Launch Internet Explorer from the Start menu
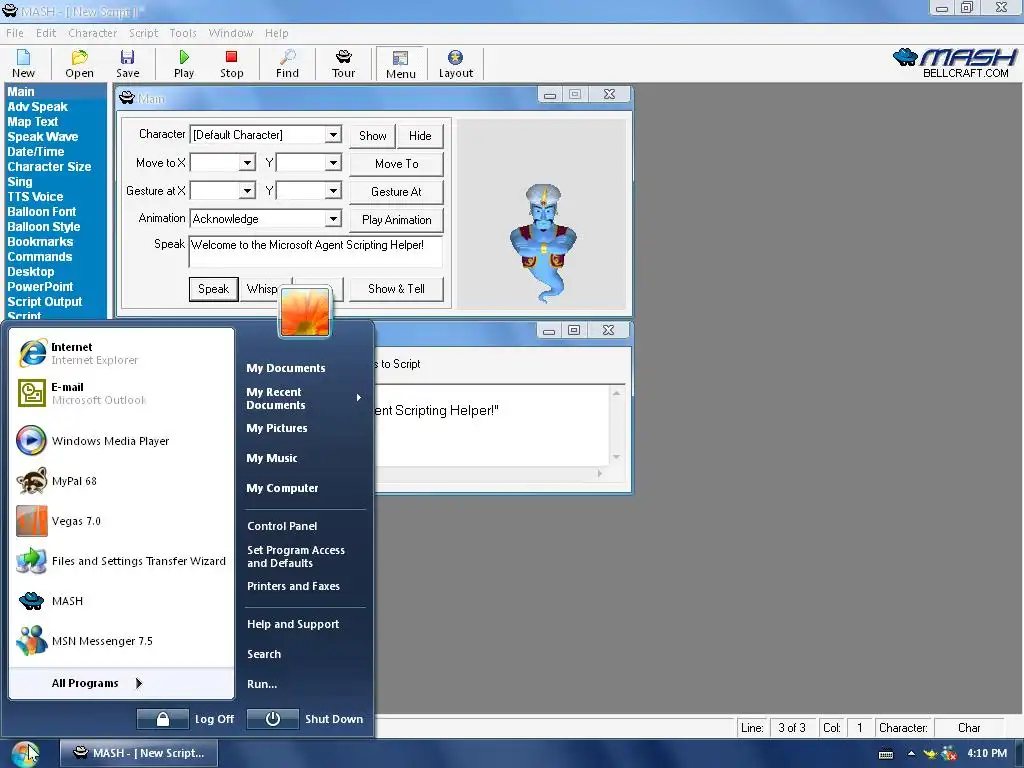The height and width of the screenshot is (768, 1024). [122, 353]
